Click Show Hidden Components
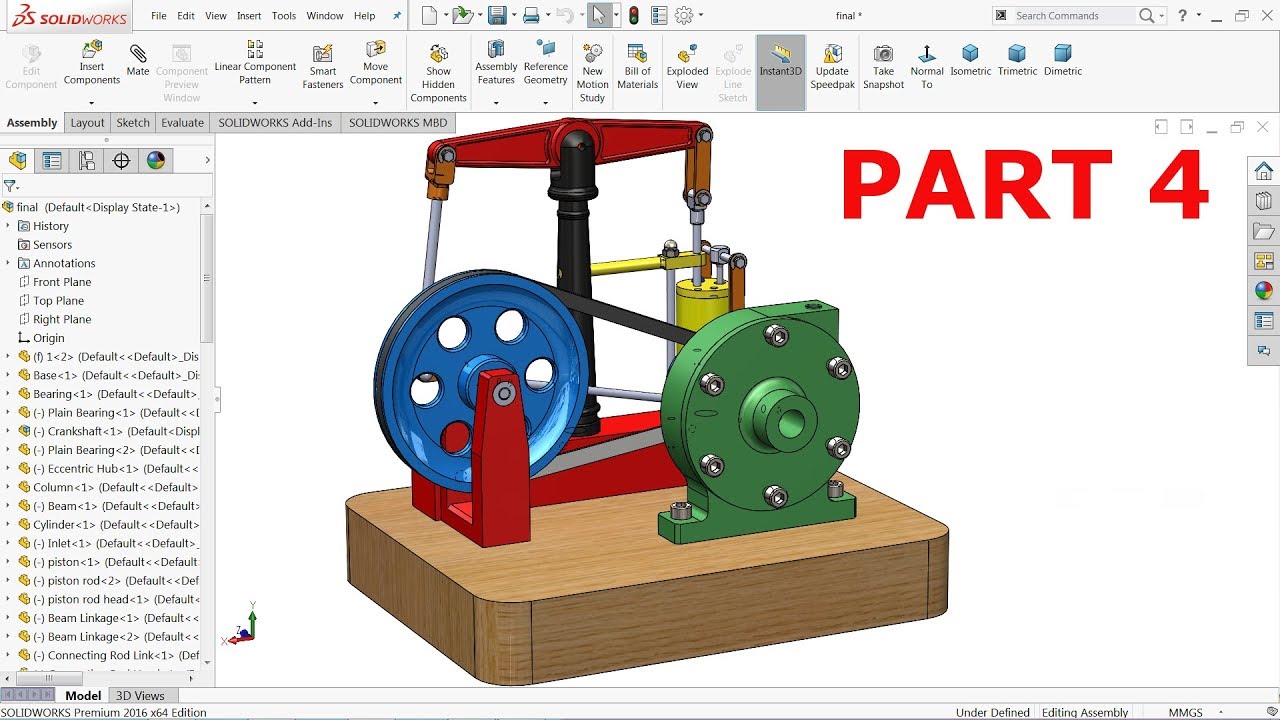The height and width of the screenshot is (720, 1280). [438, 72]
